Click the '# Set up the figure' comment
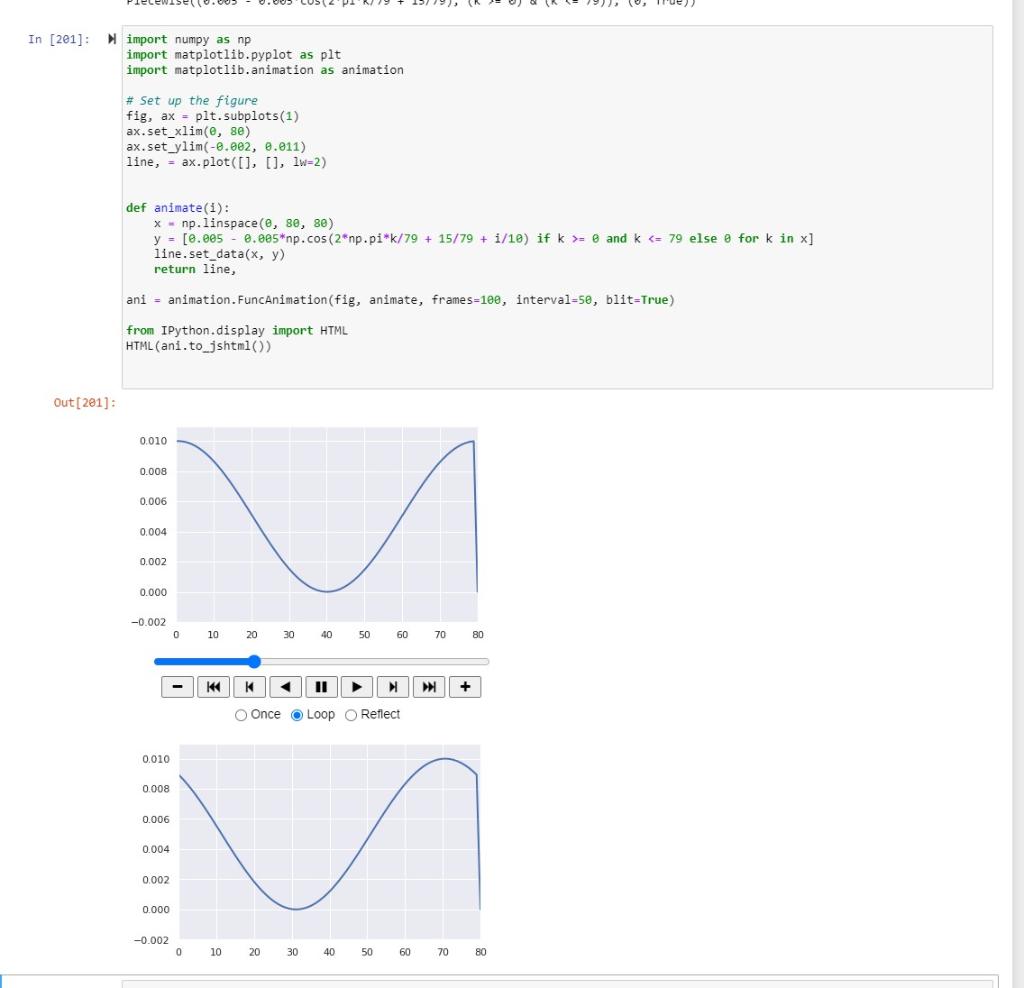1024x988 pixels. [x=192, y=101]
